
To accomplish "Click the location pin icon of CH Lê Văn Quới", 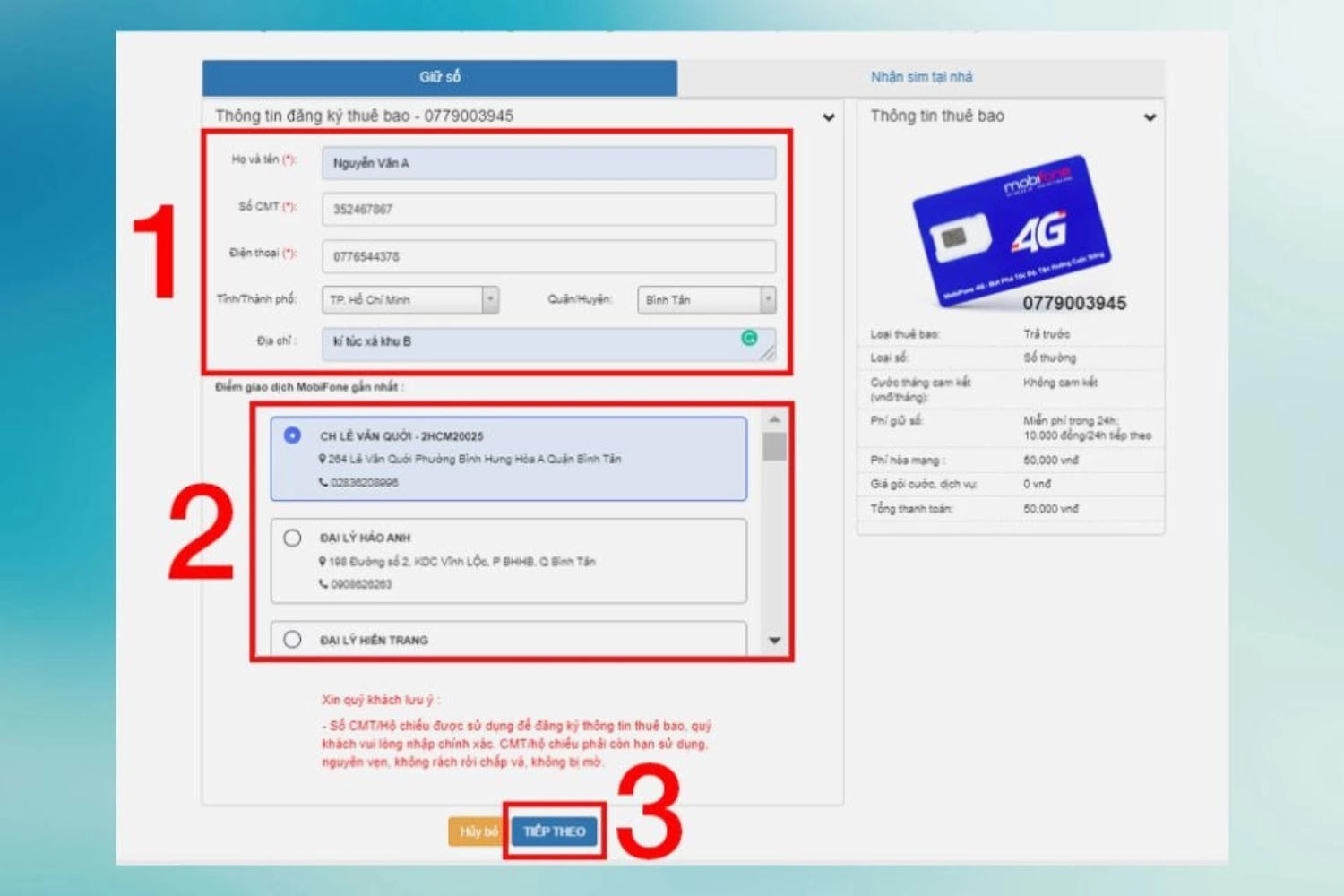I will tap(323, 459).
